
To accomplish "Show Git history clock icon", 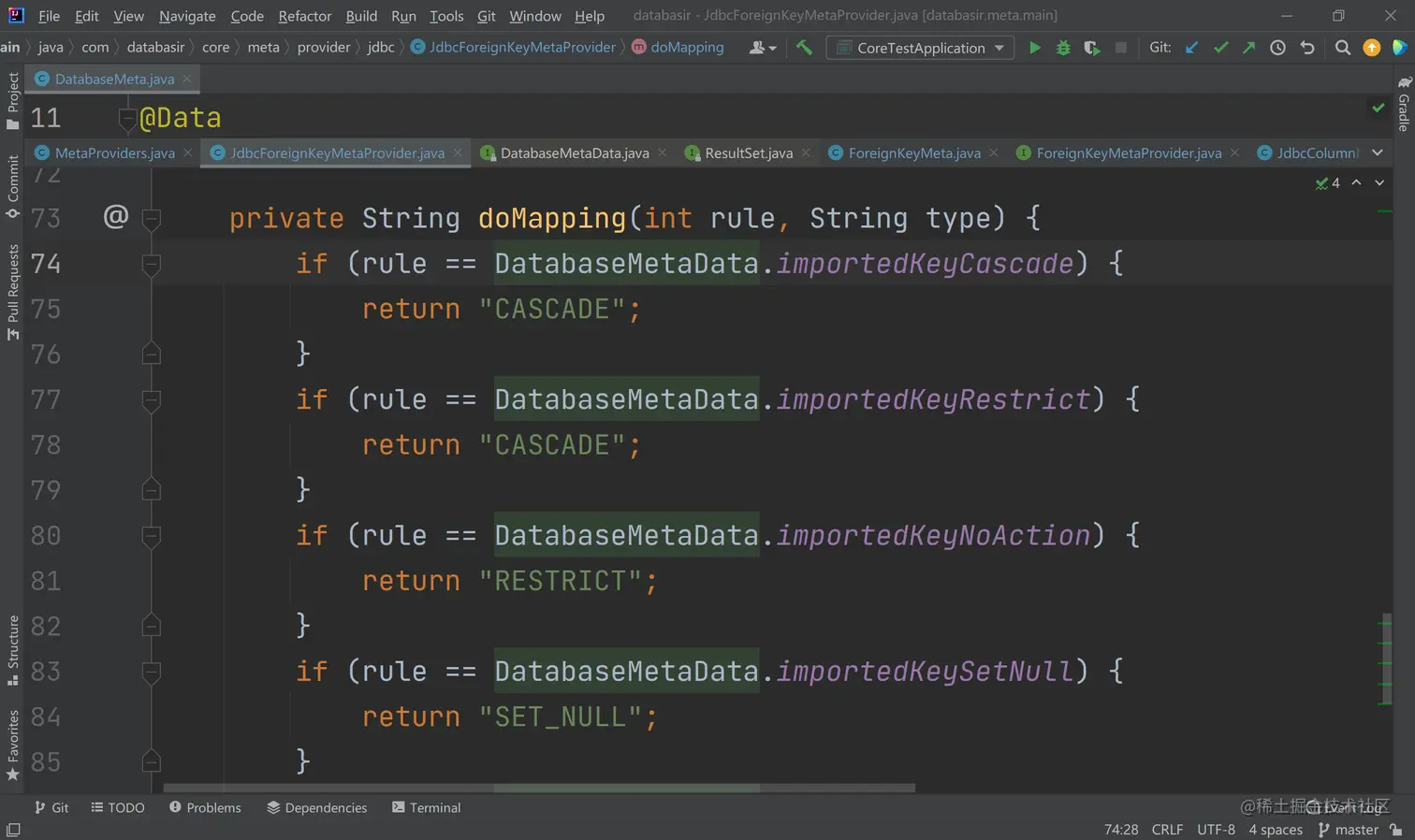I will [1277, 48].
